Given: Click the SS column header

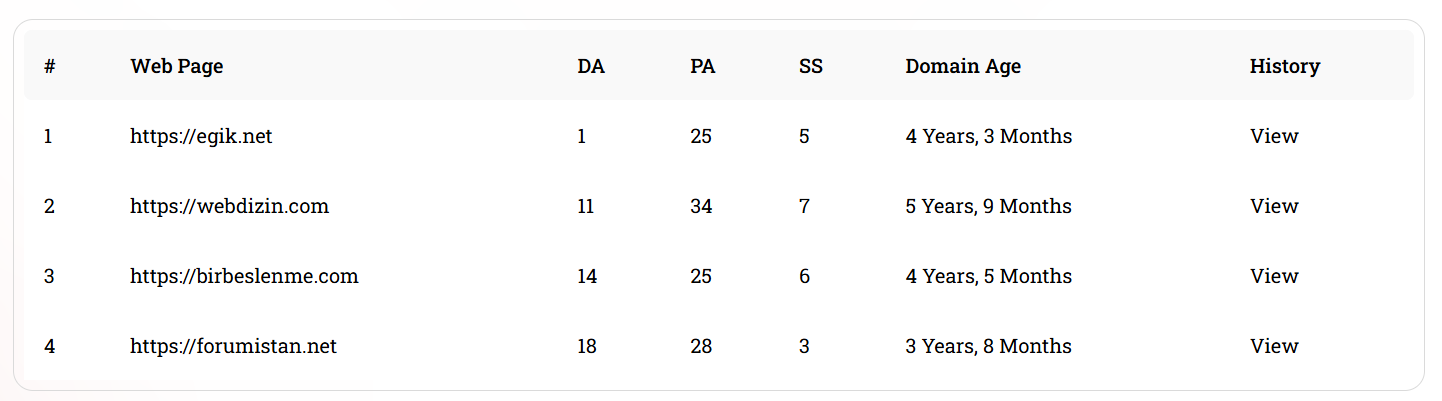Looking at the screenshot, I should point(811,66).
